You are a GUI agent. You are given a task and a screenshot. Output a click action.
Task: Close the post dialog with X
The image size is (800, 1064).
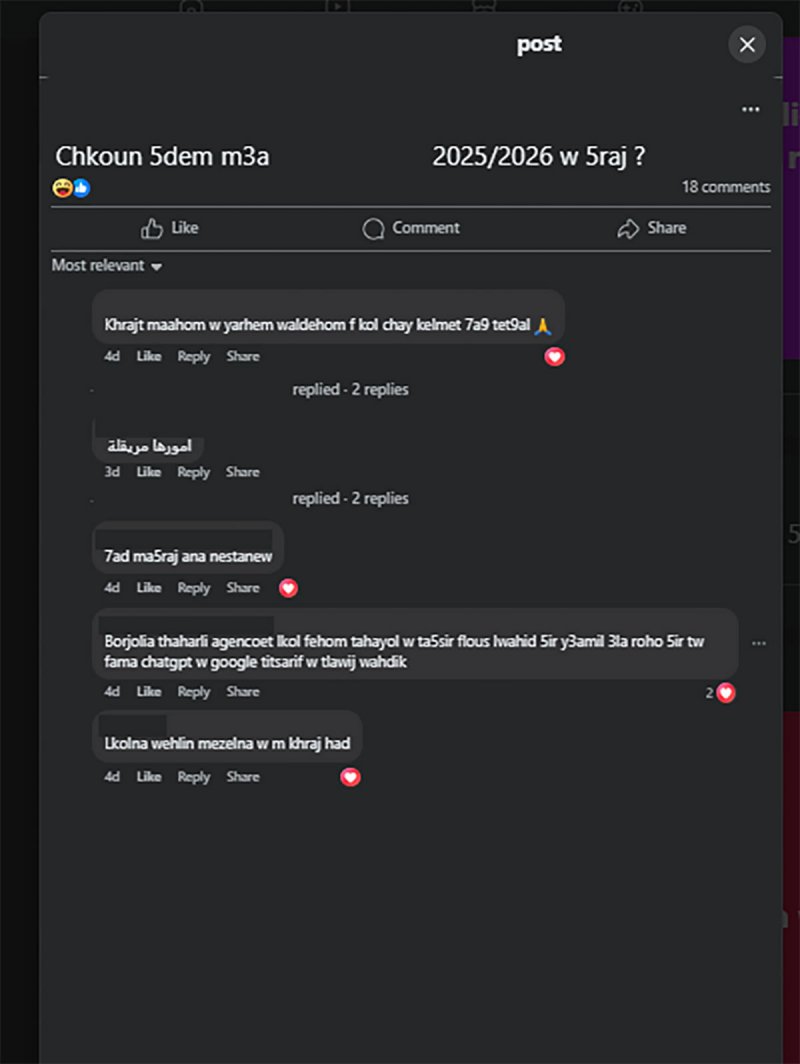[x=746, y=44]
